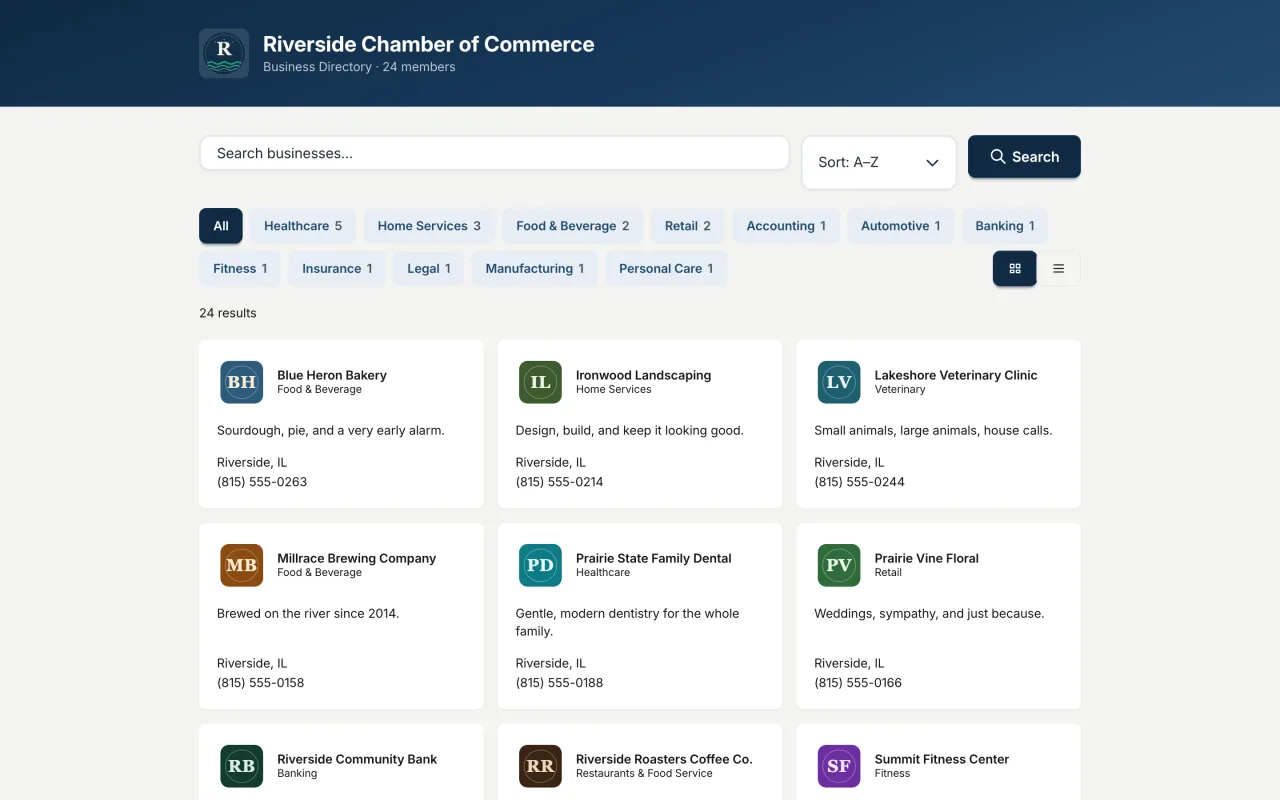Switch to grid view layout
This screenshot has height=800, width=1280.
coord(1015,268)
